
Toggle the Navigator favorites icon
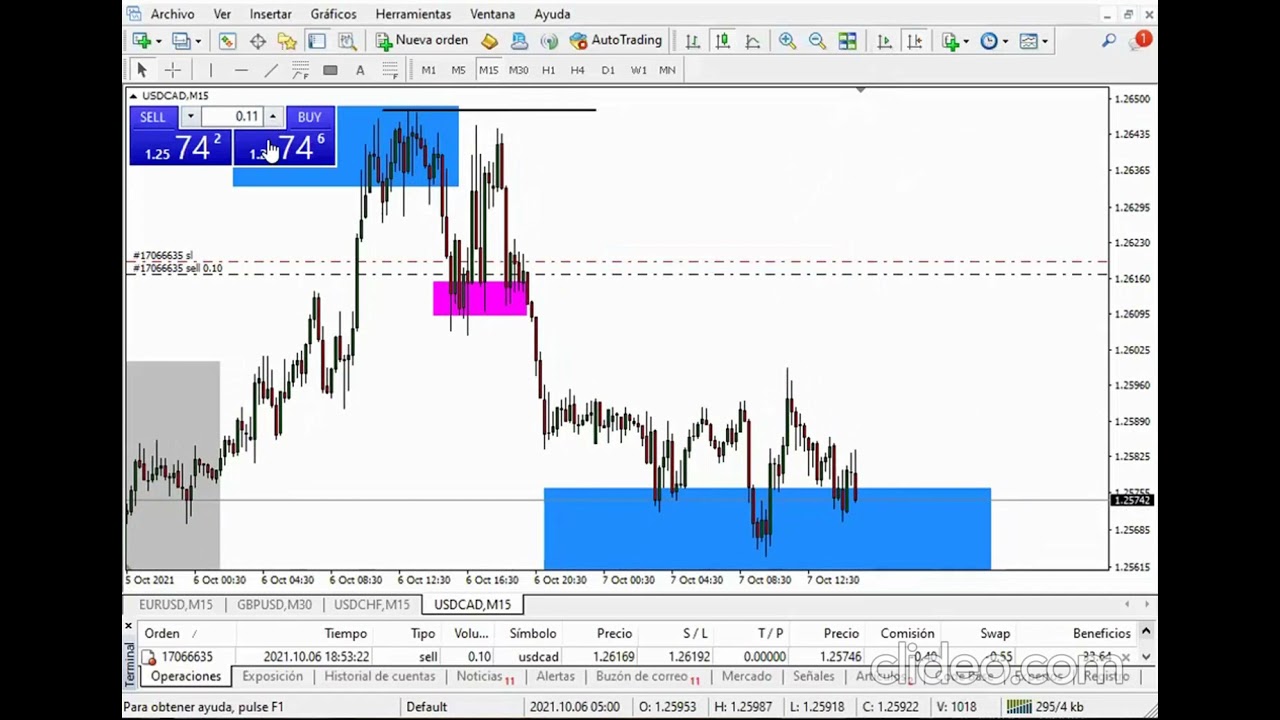287,41
